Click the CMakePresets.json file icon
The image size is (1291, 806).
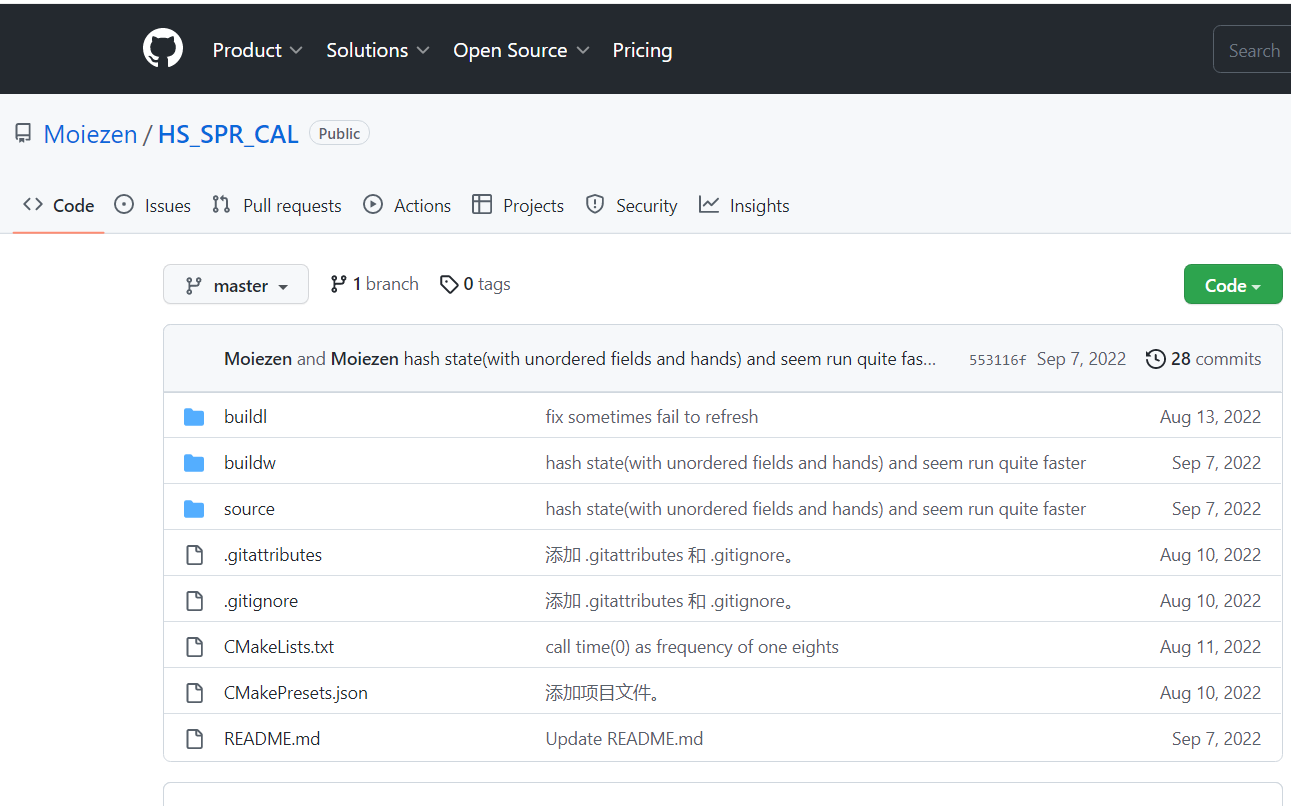(x=195, y=693)
